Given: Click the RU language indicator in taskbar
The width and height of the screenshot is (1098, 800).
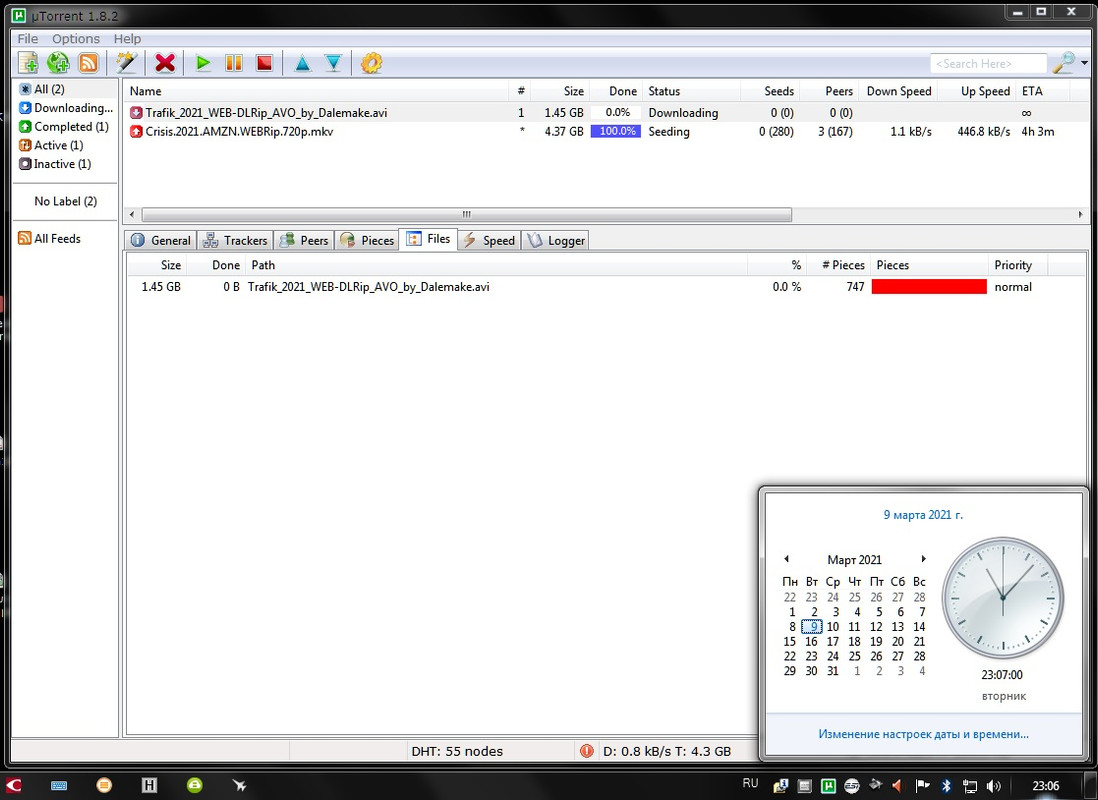Looking at the screenshot, I should click(750, 783).
